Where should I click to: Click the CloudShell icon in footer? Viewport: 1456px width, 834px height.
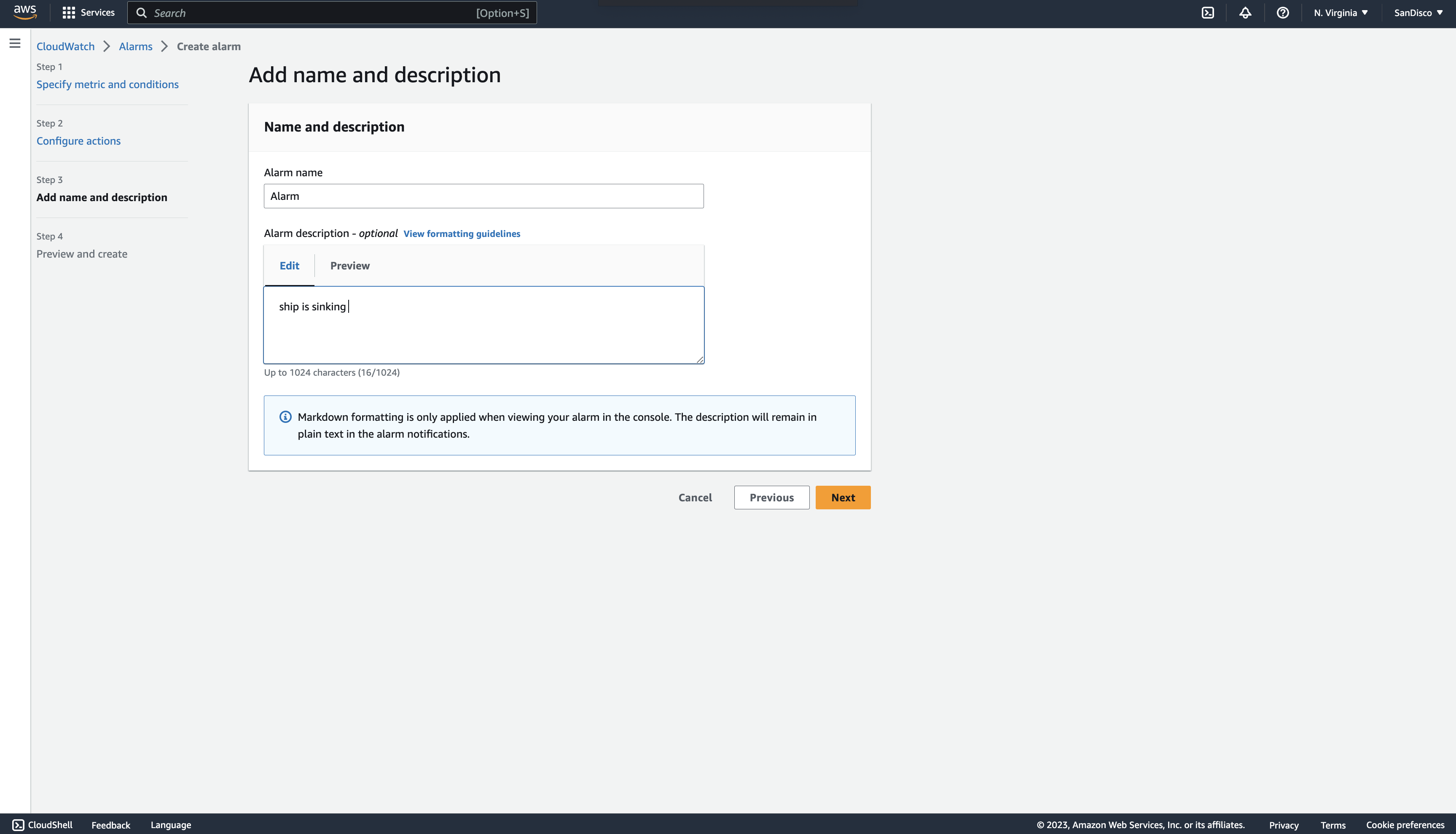(x=18, y=825)
